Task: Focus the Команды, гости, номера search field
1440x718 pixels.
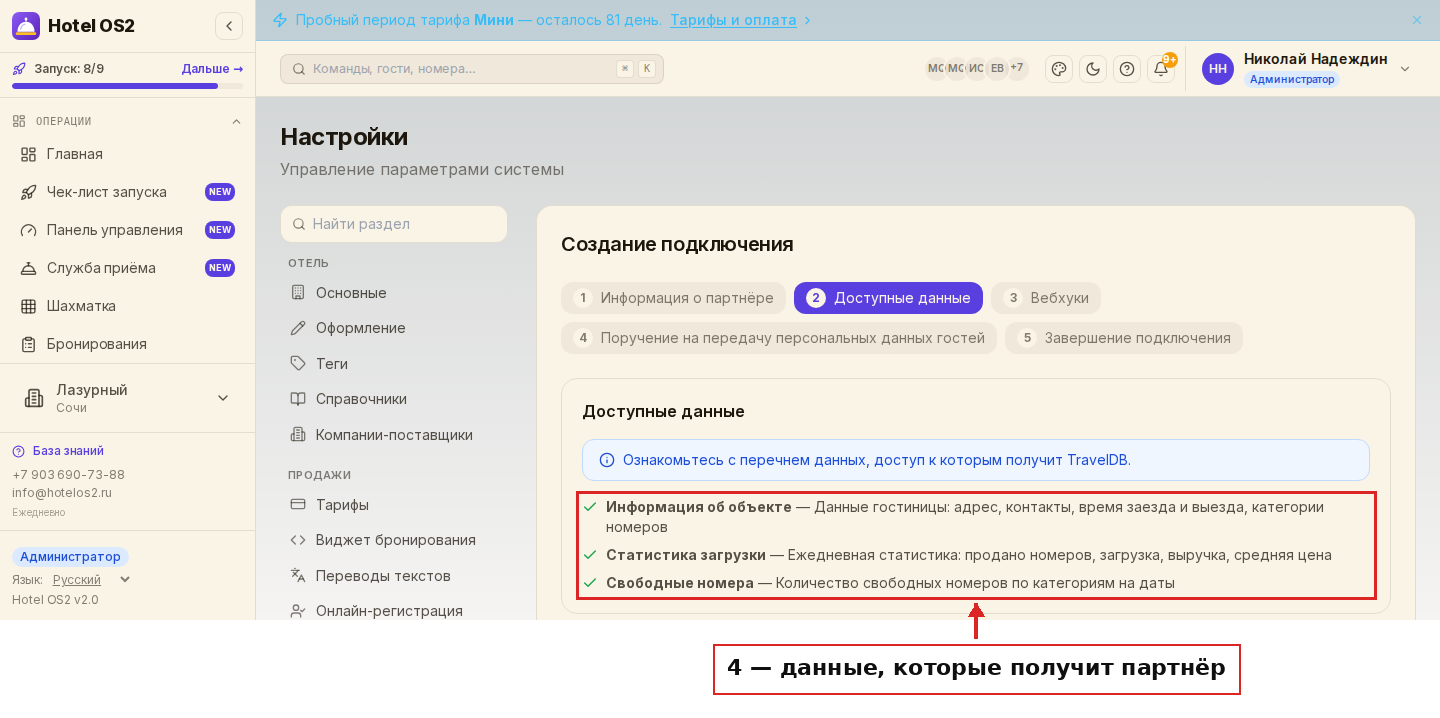Action: click(472, 69)
